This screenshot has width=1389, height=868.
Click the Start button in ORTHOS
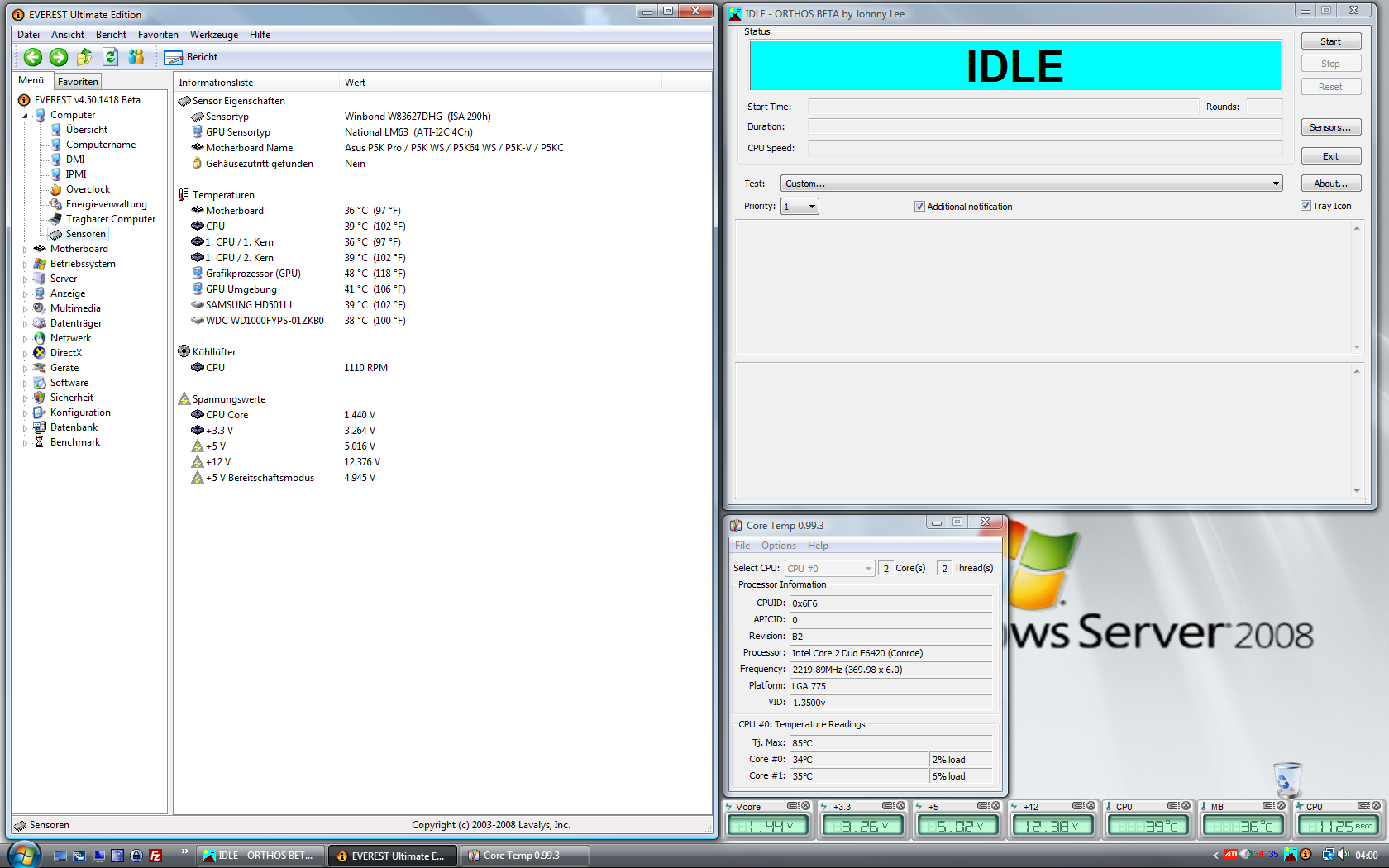[x=1330, y=41]
